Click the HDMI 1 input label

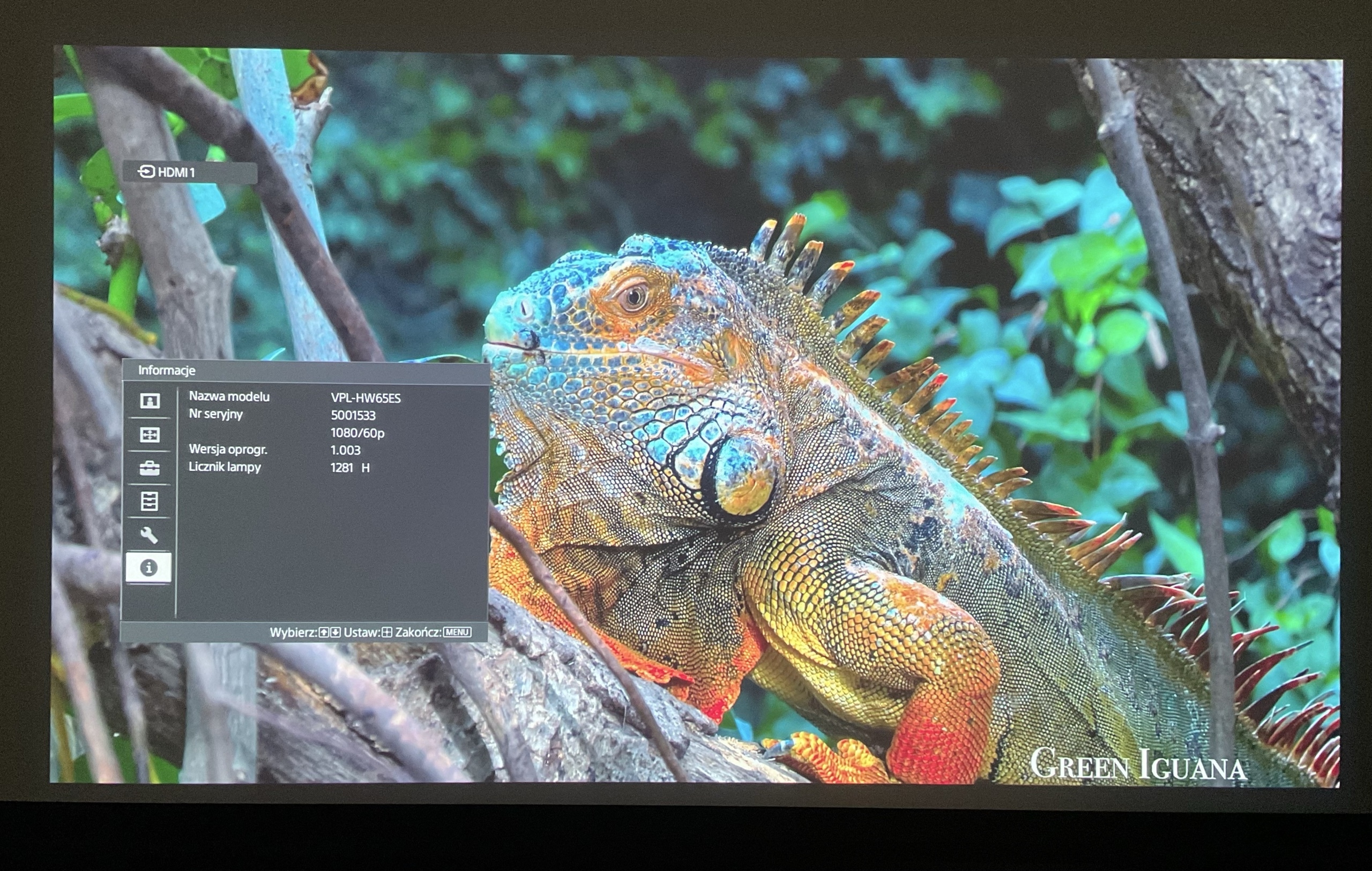click(x=176, y=172)
